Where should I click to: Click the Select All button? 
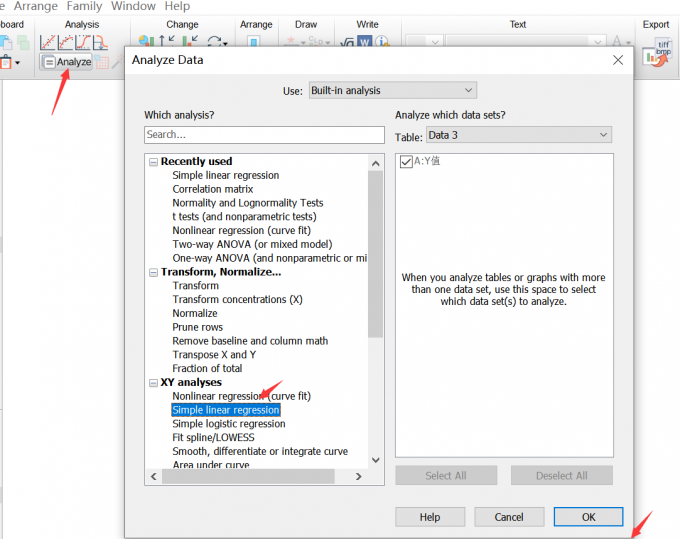point(446,476)
